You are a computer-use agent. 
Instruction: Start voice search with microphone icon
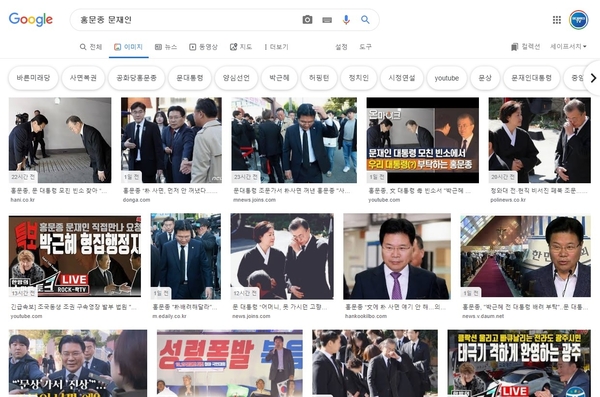[346, 20]
